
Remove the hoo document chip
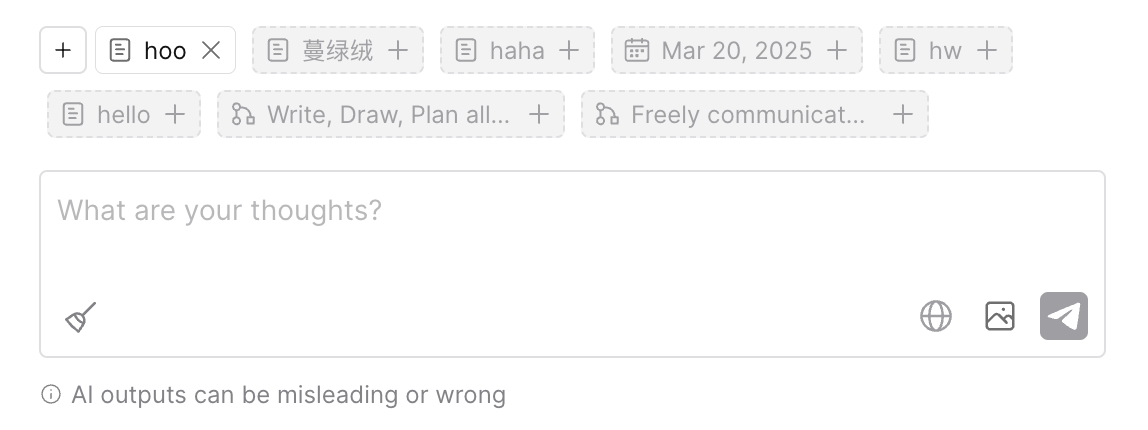(x=211, y=50)
